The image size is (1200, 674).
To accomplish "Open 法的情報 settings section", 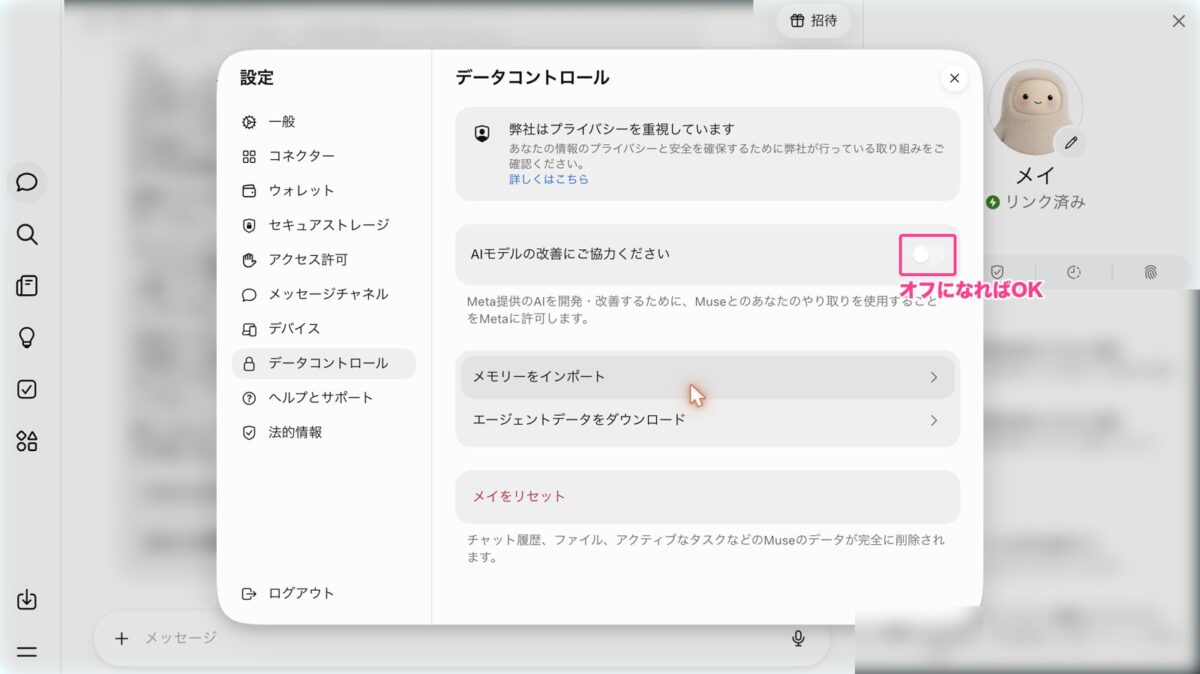I will pyautogui.click(x=324, y=433).
